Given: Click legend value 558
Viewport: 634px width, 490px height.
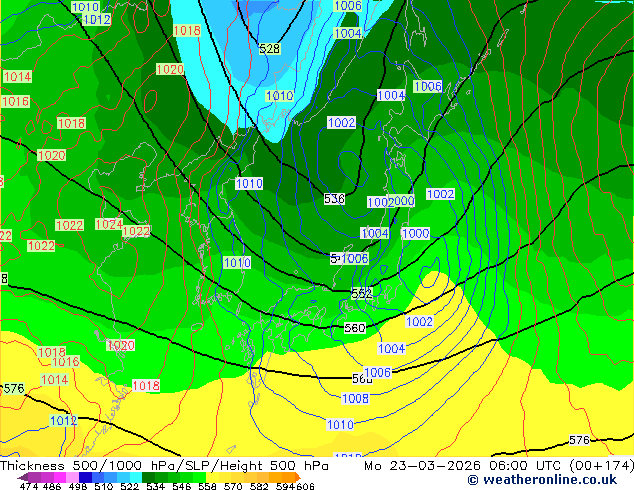Looking at the screenshot, I should tap(207, 486).
